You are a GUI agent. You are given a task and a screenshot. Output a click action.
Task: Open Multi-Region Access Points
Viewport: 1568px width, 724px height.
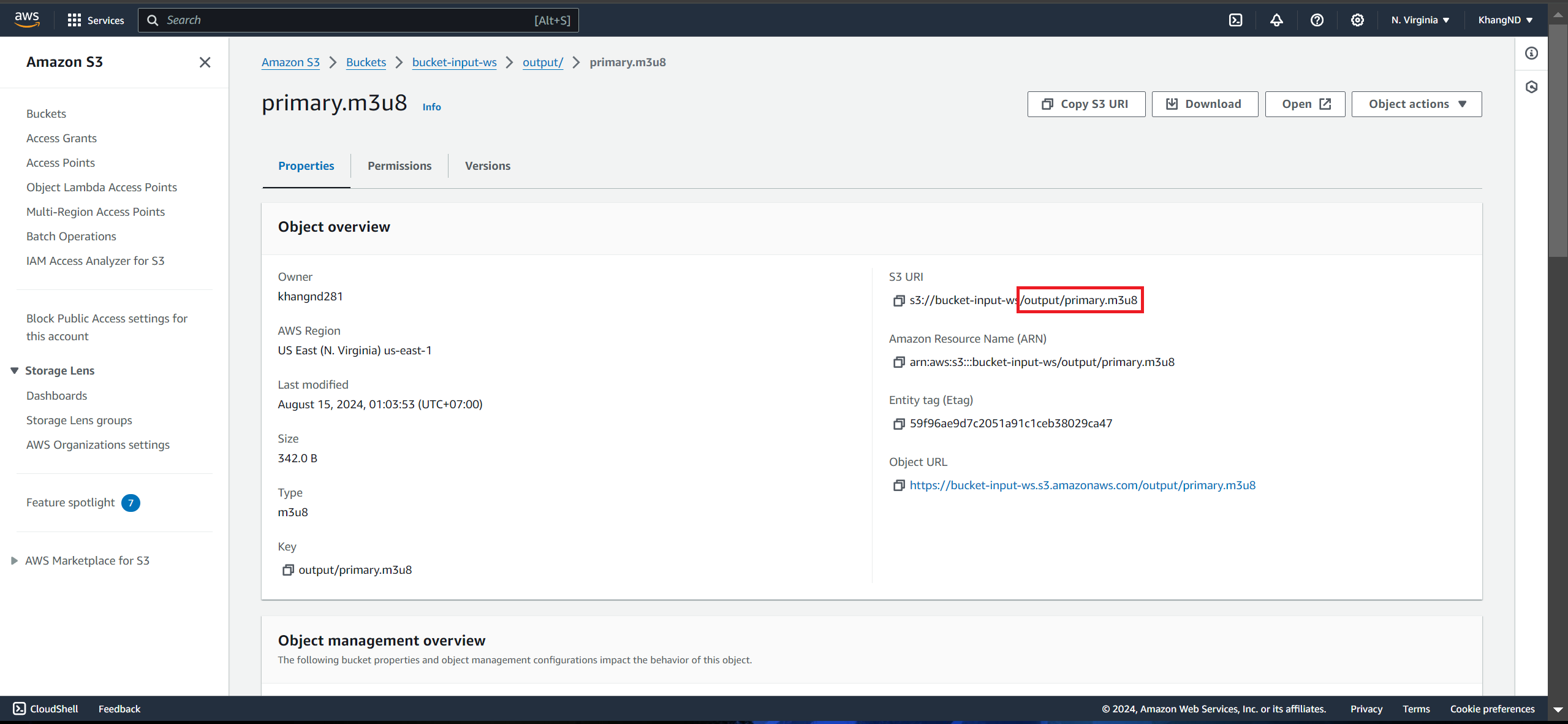[x=96, y=212]
